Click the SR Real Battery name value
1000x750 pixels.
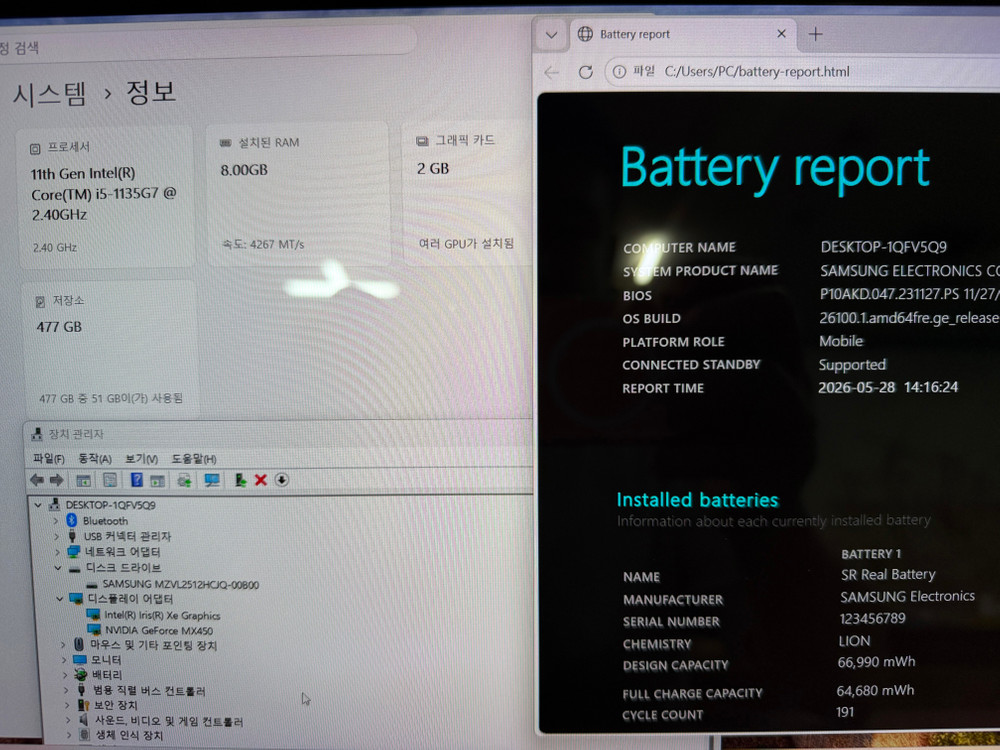(888, 575)
